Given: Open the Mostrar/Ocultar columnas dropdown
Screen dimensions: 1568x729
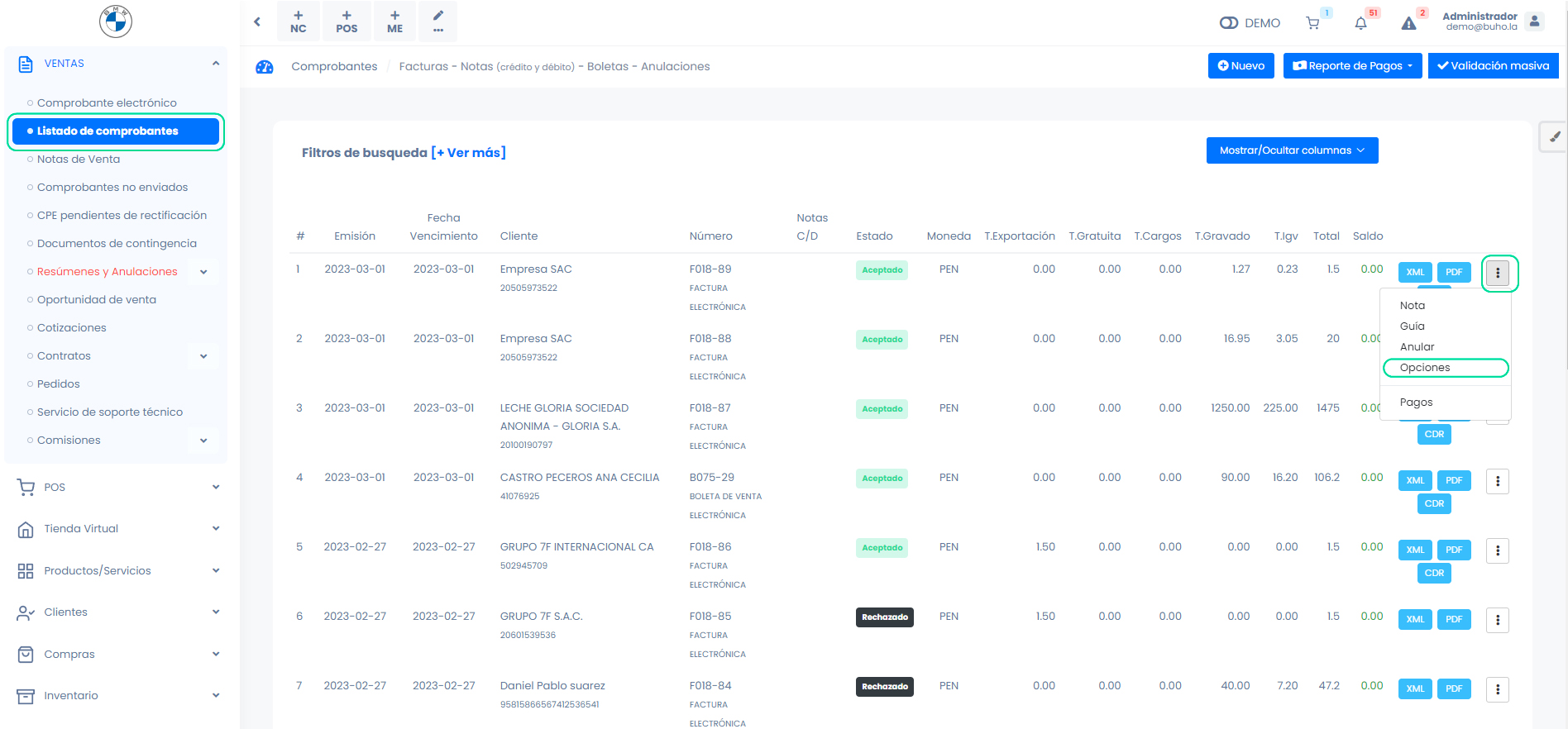Looking at the screenshot, I should [x=1292, y=150].
